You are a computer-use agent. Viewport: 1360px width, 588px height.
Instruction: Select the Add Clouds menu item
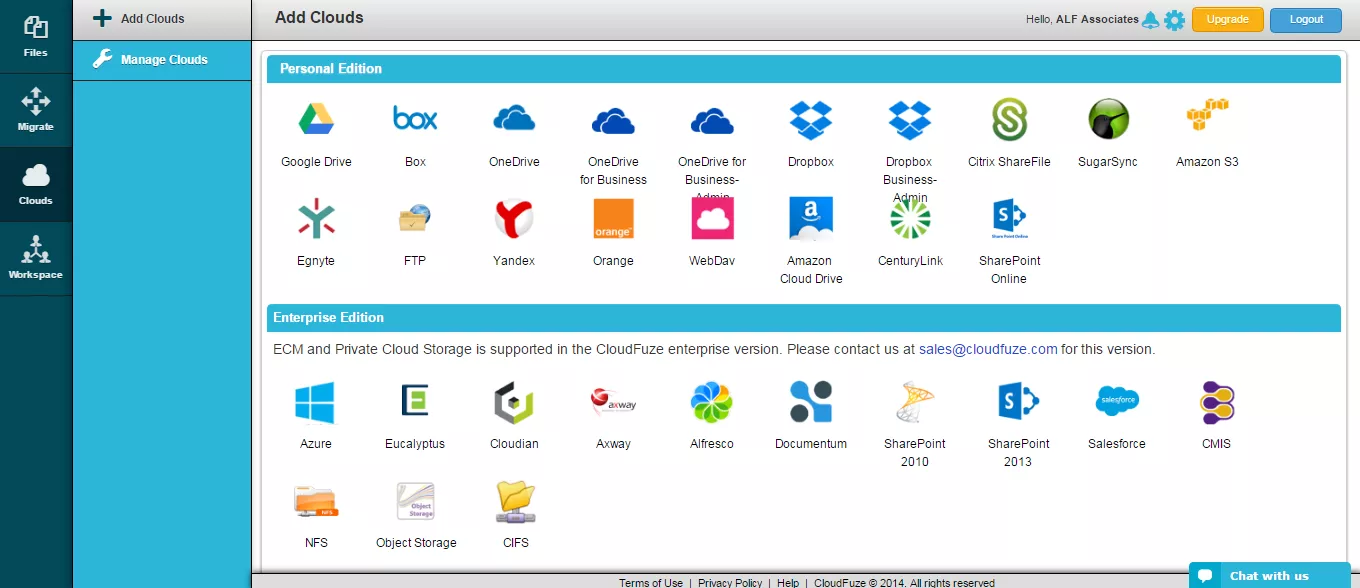point(162,19)
